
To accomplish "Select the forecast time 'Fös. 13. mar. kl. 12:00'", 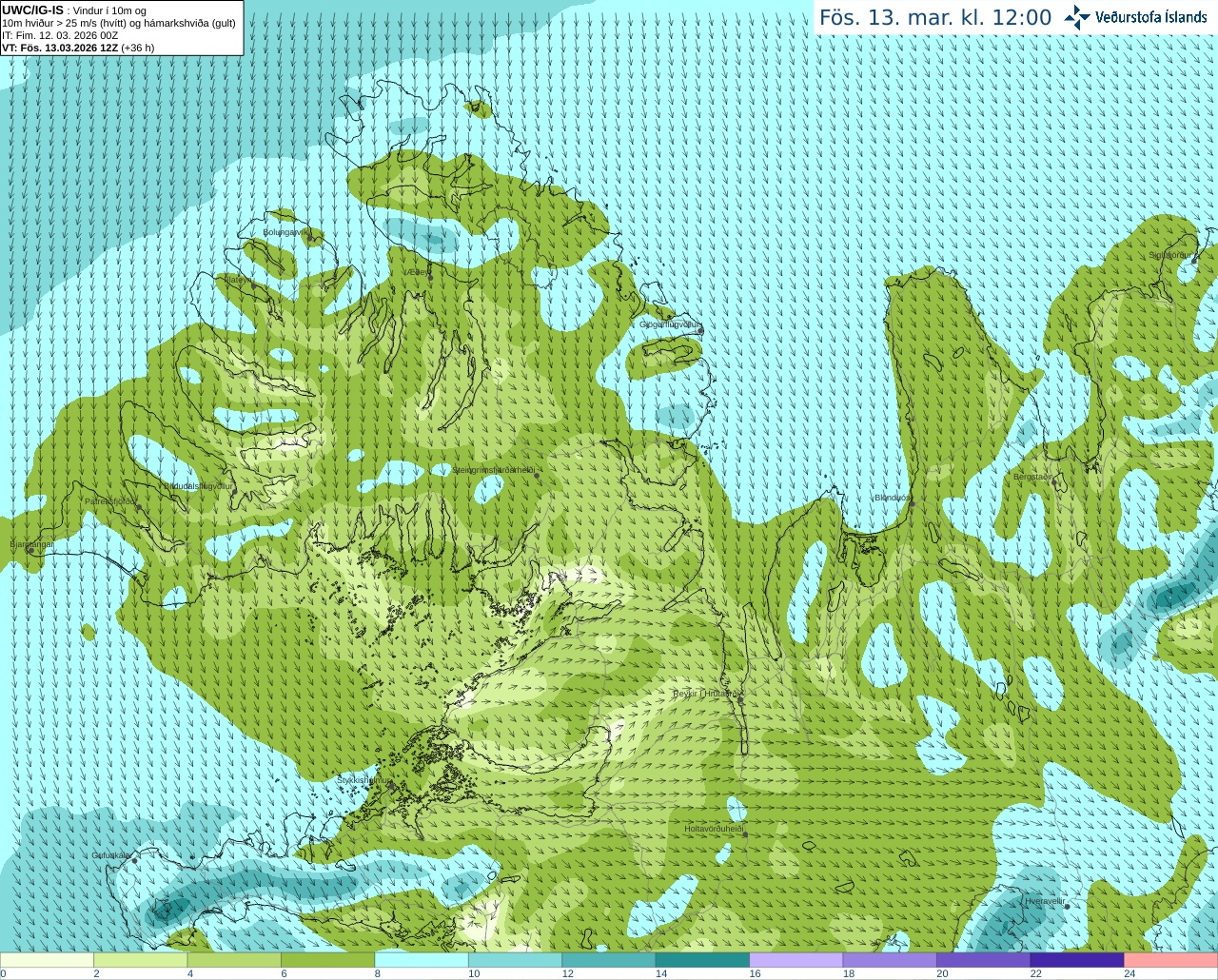I will tap(935, 18).
